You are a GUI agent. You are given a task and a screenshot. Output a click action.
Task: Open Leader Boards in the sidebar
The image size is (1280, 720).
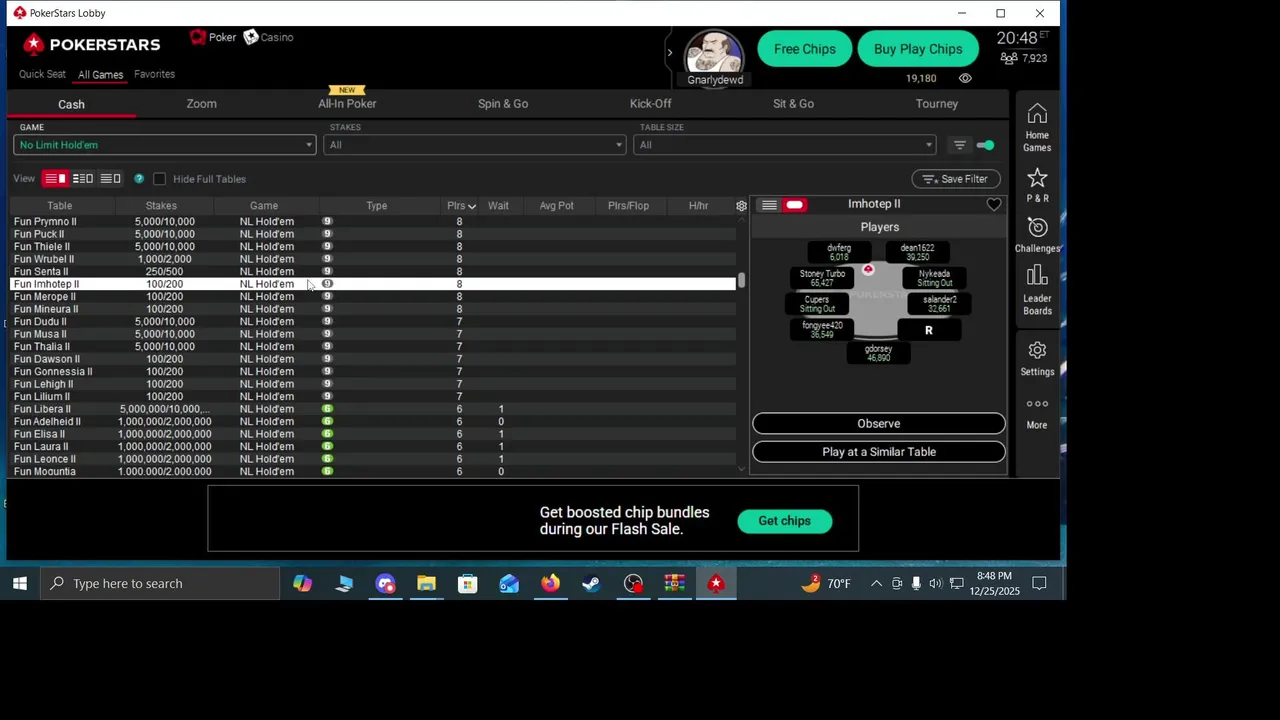coord(1037,290)
